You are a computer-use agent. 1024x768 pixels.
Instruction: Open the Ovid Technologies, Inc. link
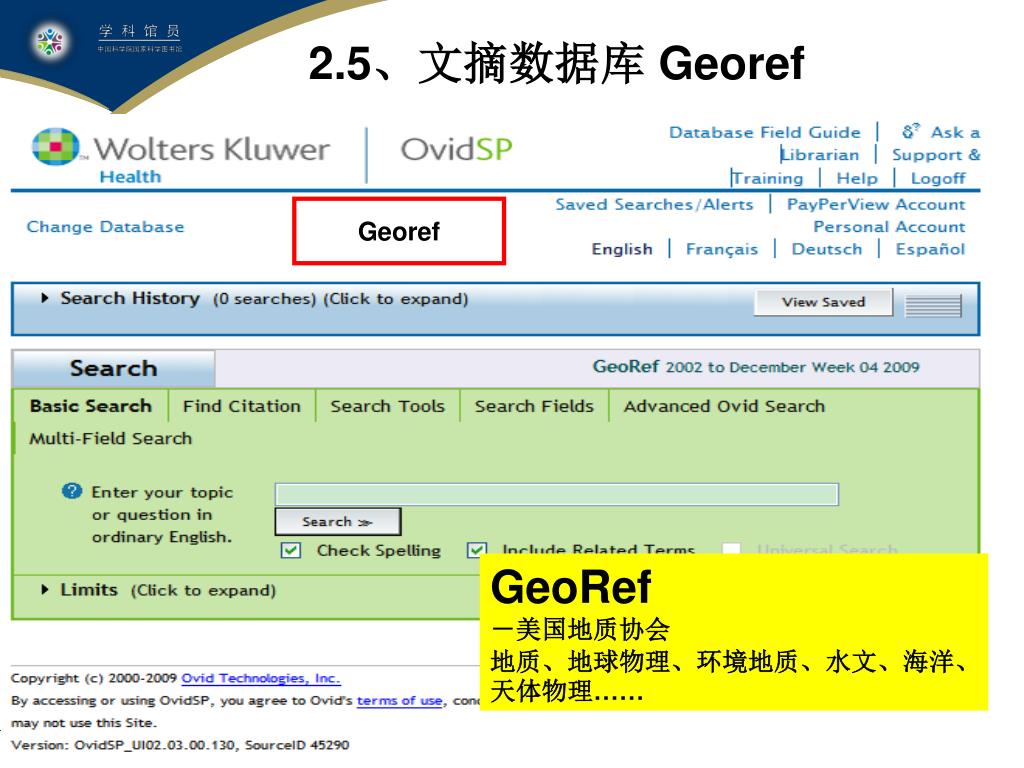pos(261,678)
